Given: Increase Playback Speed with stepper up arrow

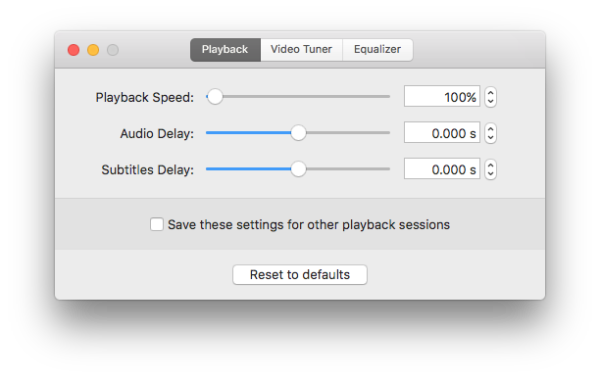Looking at the screenshot, I should point(490,92).
